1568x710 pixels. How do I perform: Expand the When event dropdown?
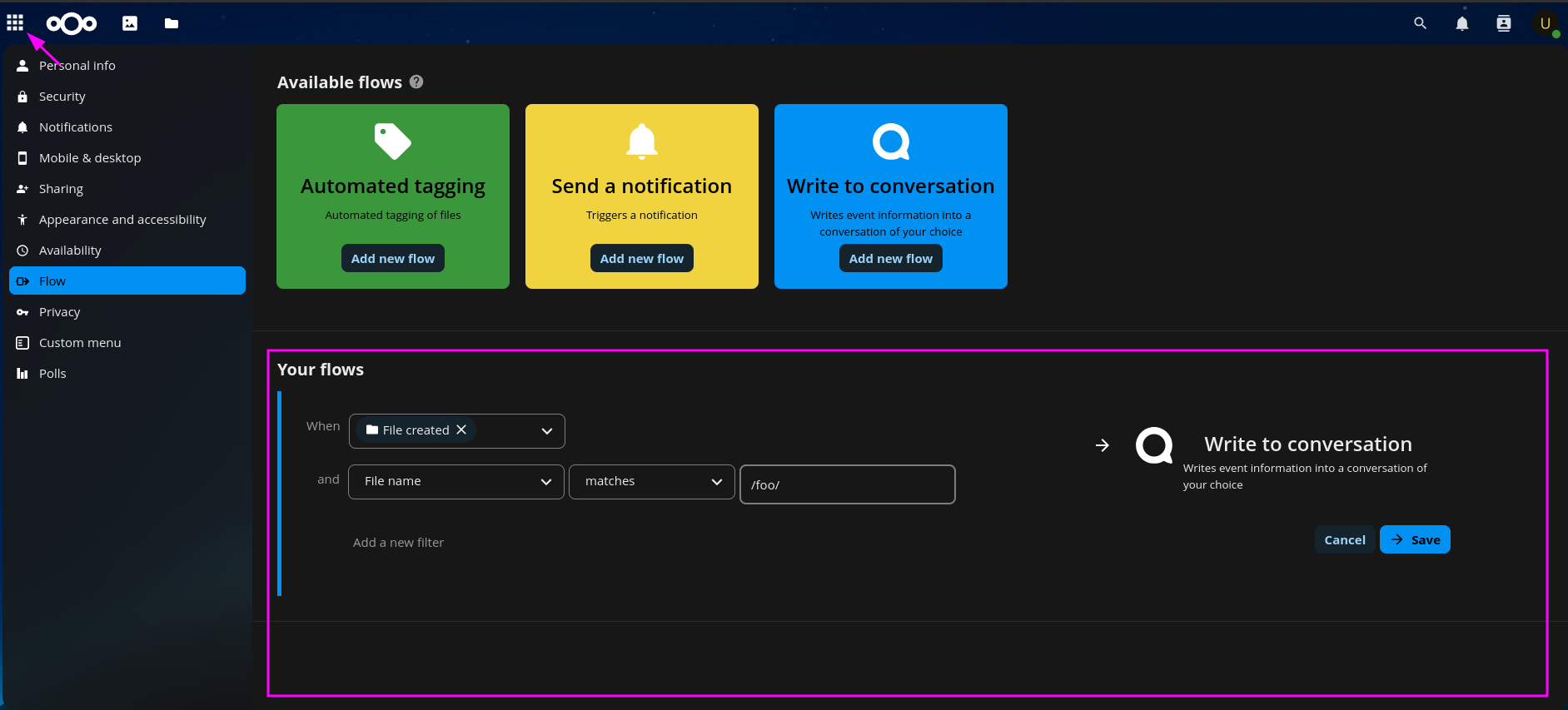(x=546, y=431)
